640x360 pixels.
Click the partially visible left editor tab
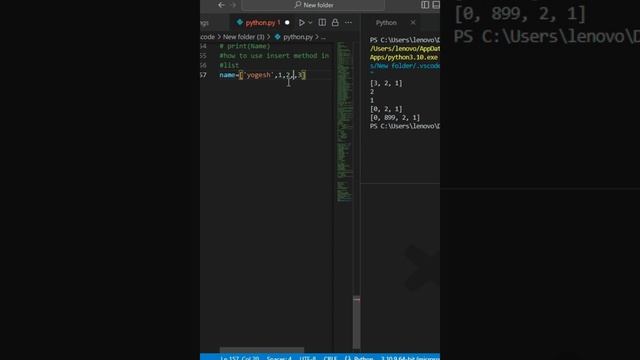coord(205,22)
